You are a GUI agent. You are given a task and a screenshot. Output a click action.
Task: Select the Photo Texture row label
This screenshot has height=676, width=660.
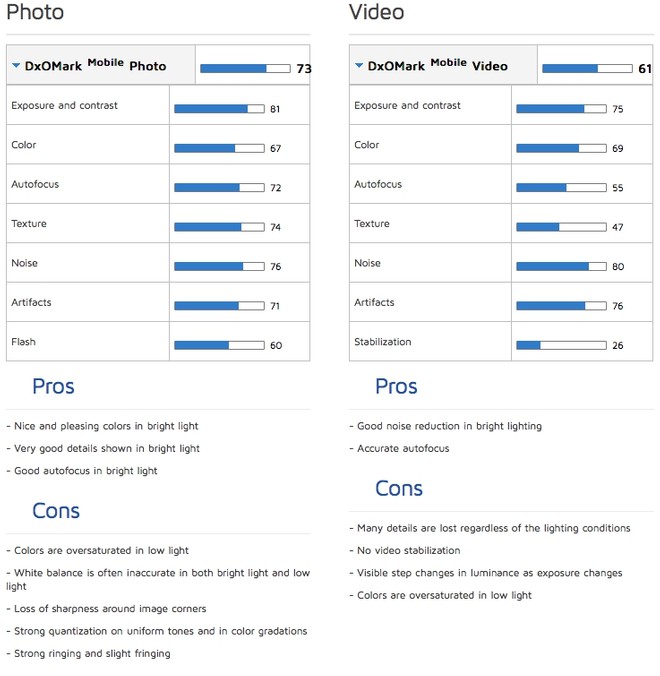pyautogui.click(x=29, y=224)
